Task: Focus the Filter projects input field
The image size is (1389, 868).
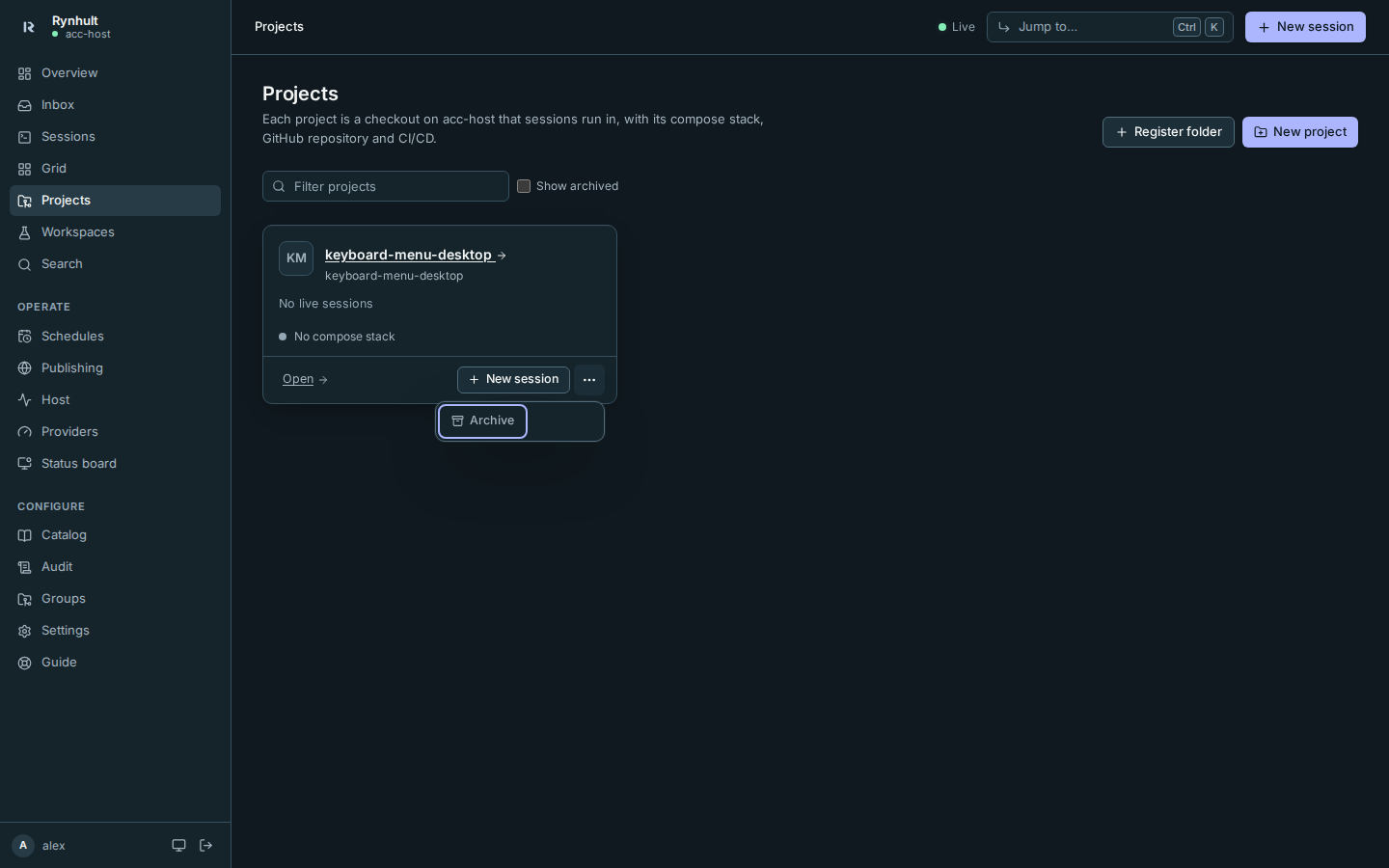Action: pyautogui.click(x=386, y=186)
